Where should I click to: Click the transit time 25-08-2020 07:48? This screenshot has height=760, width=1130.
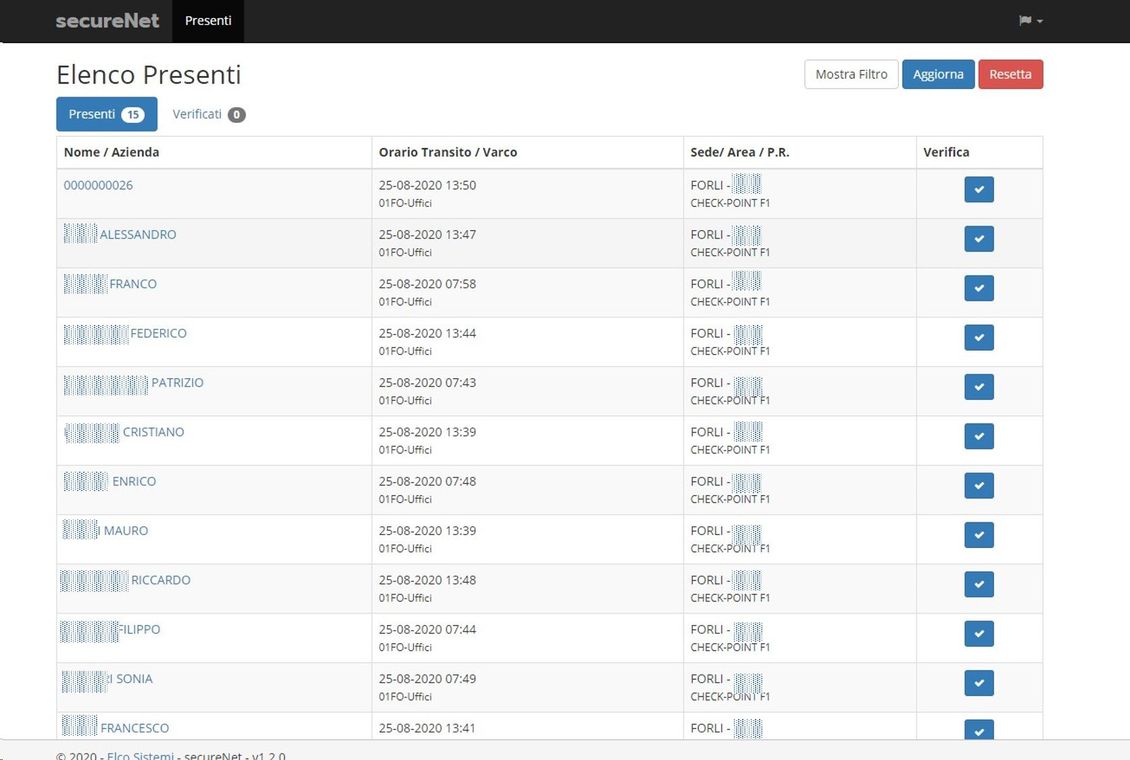[427, 481]
